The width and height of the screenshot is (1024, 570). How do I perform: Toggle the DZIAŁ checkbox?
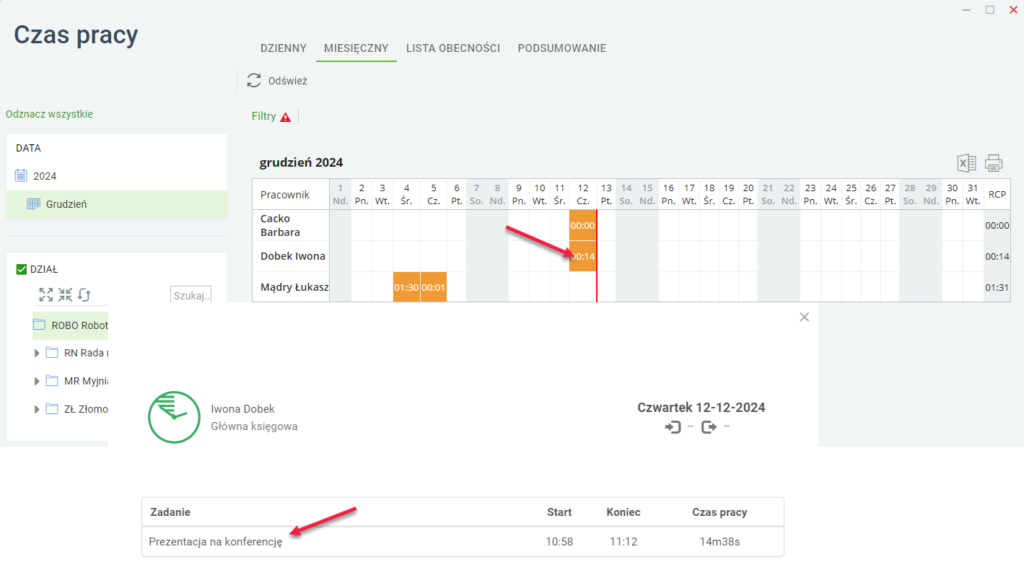[21, 269]
